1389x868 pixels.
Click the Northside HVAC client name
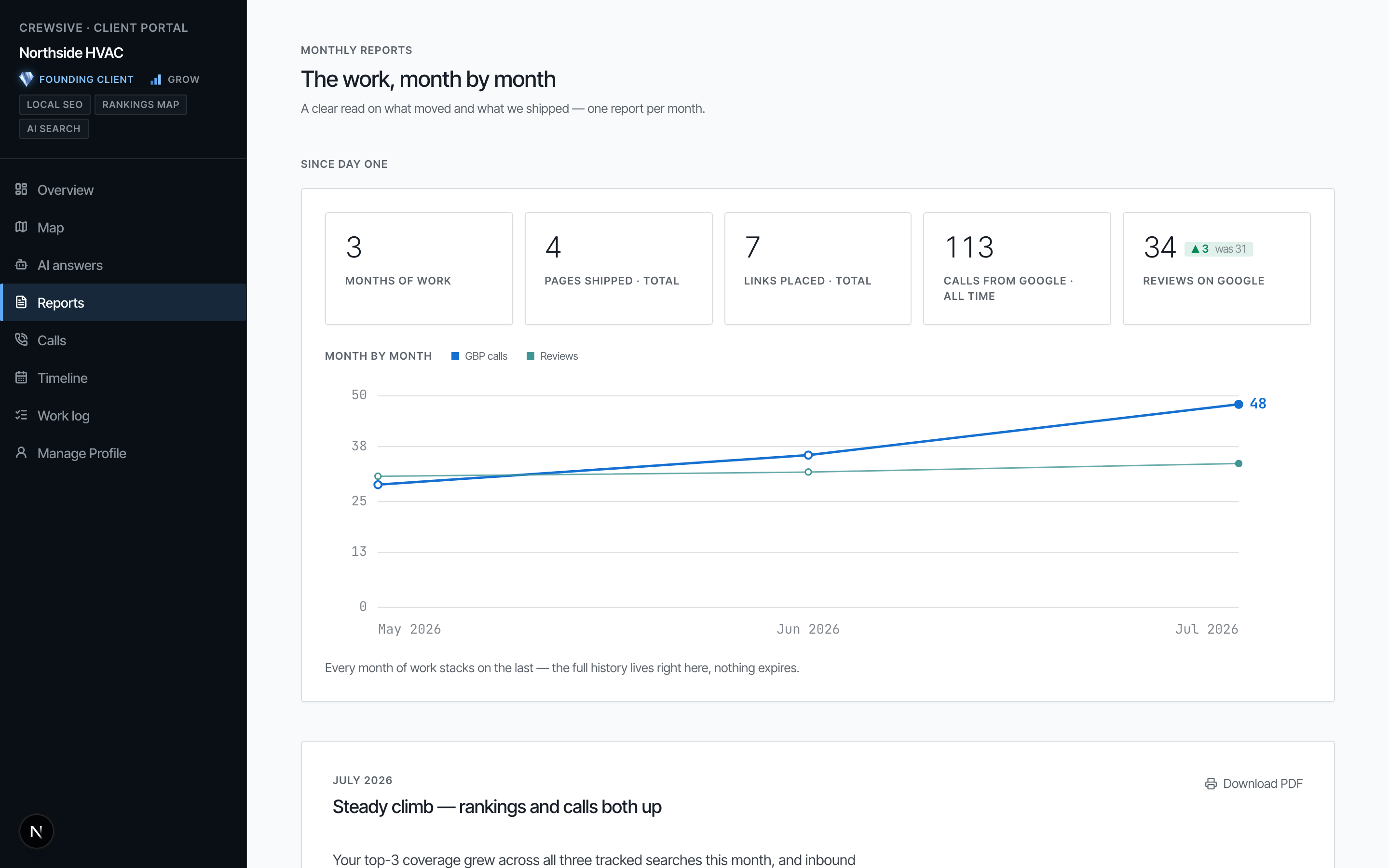coord(71,53)
